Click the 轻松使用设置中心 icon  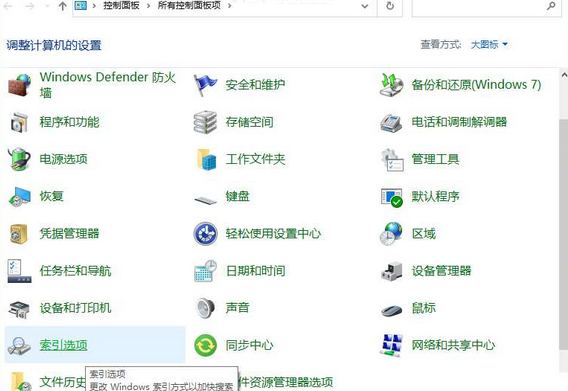(x=205, y=234)
